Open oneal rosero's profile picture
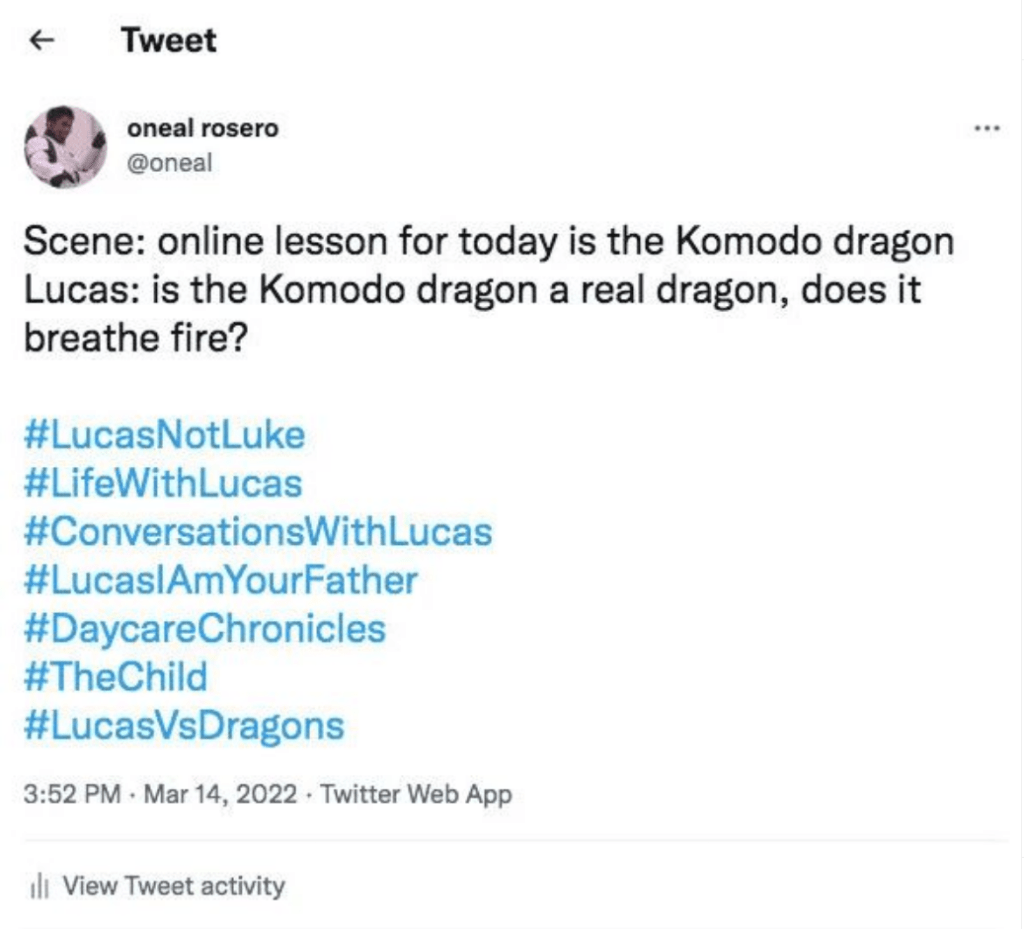 click(x=65, y=146)
